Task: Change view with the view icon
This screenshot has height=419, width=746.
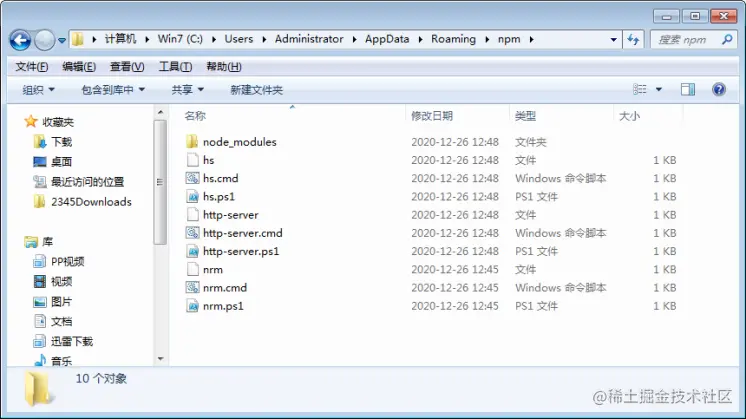Action: [639, 89]
